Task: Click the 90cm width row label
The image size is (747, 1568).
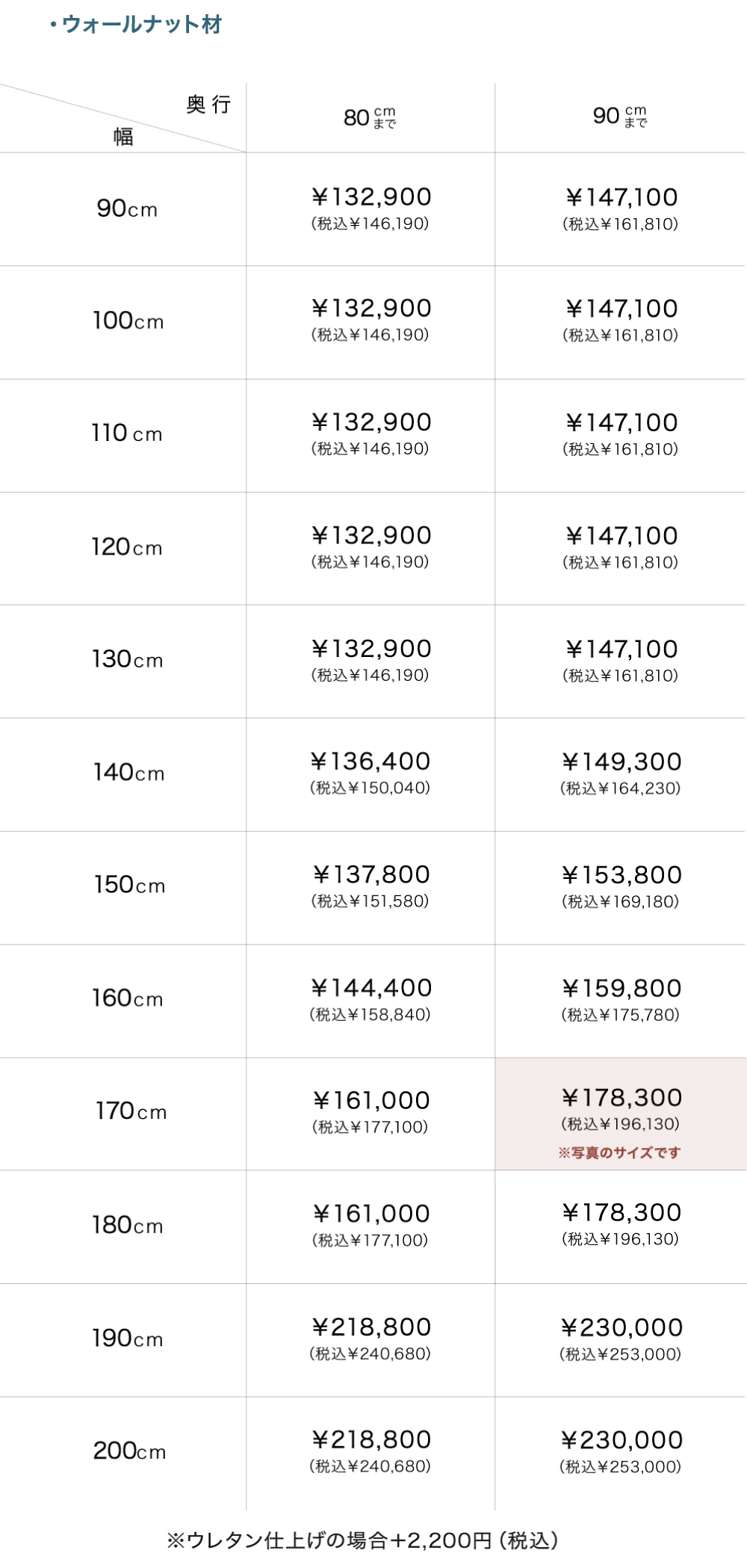Action: click(127, 209)
